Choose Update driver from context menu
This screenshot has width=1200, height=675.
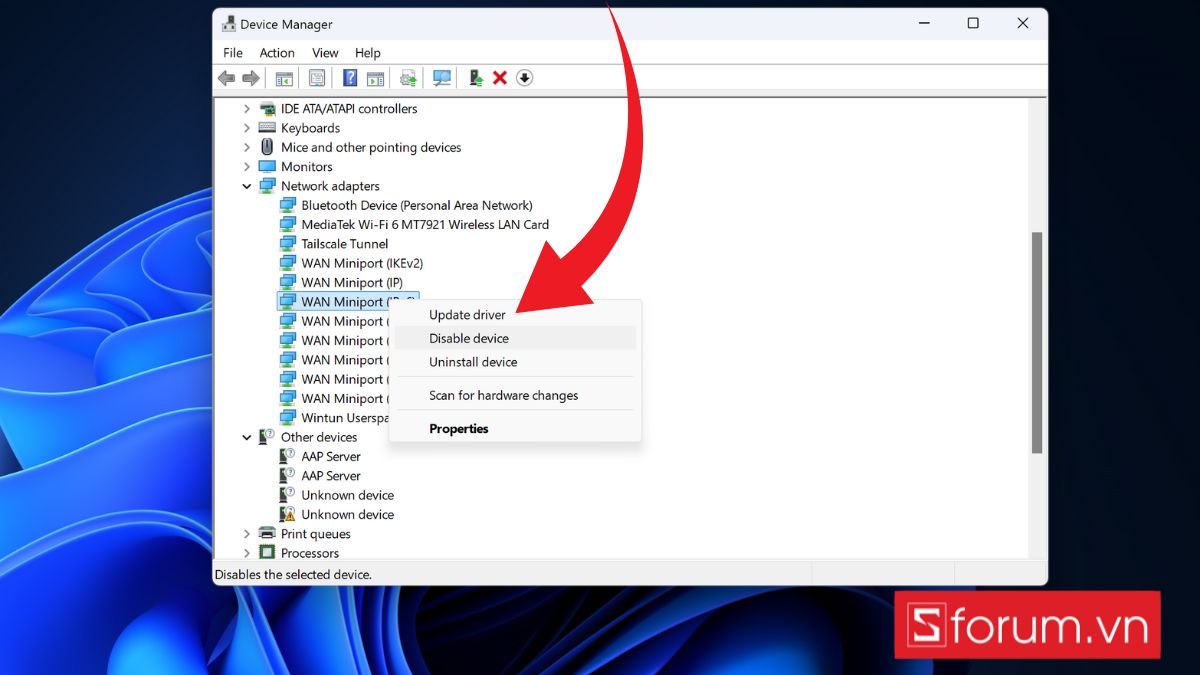pyautogui.click(x=515, y=314)
